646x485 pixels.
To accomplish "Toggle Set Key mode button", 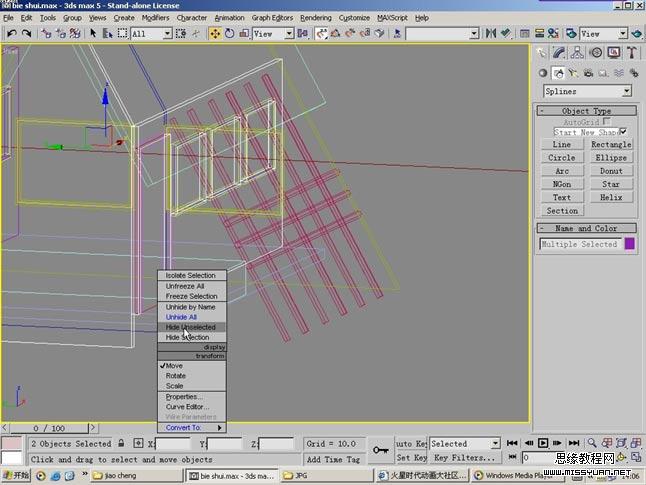I will tap(411, 457).
